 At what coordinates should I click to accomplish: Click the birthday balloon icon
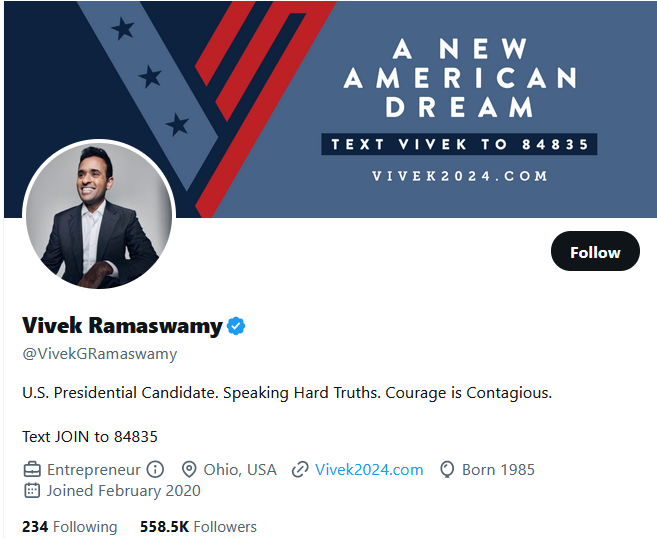(447, 469)
